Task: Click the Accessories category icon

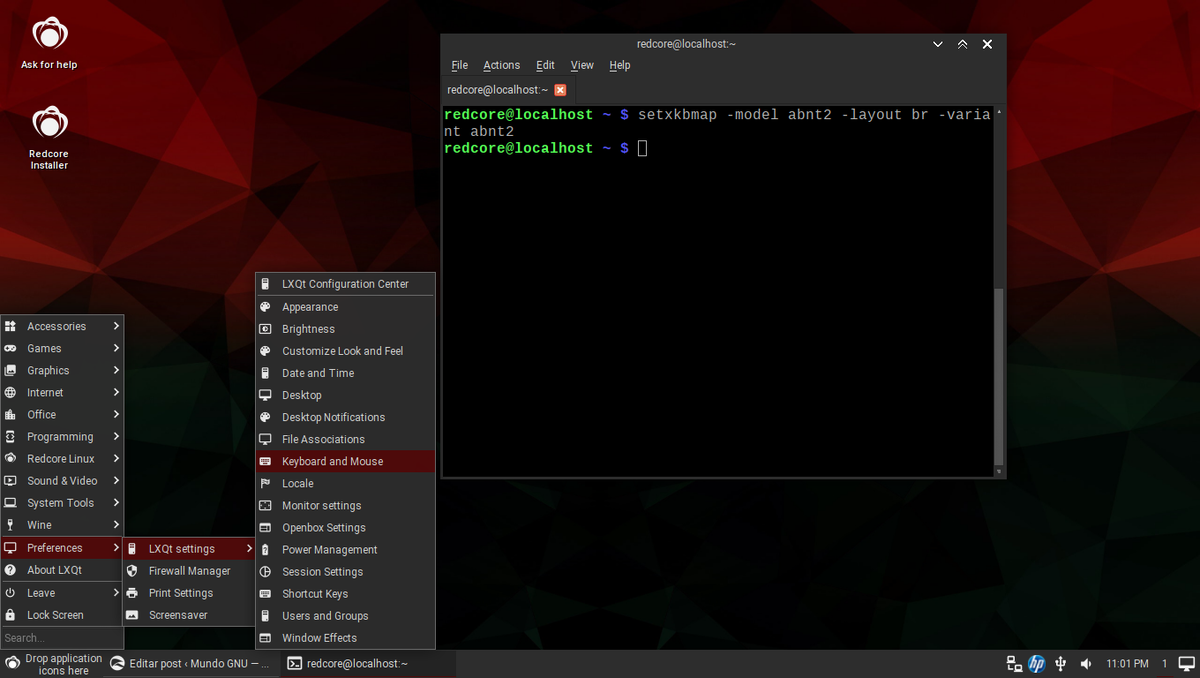Action: point(10,326)
